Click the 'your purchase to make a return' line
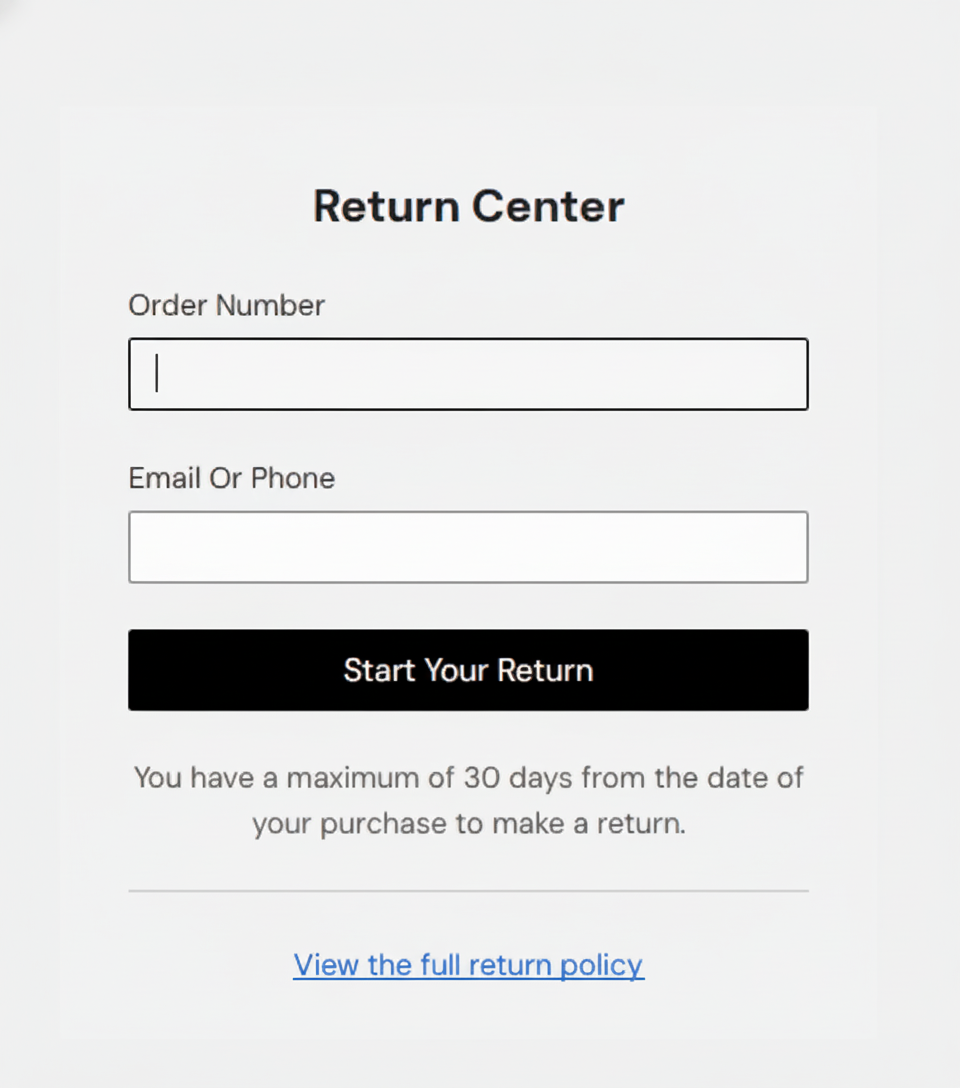This screenshot has height=1088, width=960. tap(468, 825)
